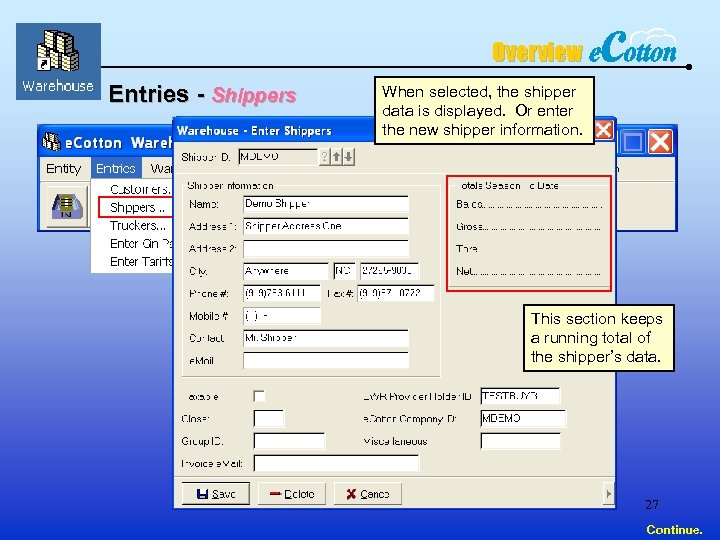The height and width of the screenshot is (540, 720).
Task: Click the Invoice eMail field
Action: point(336,463)
